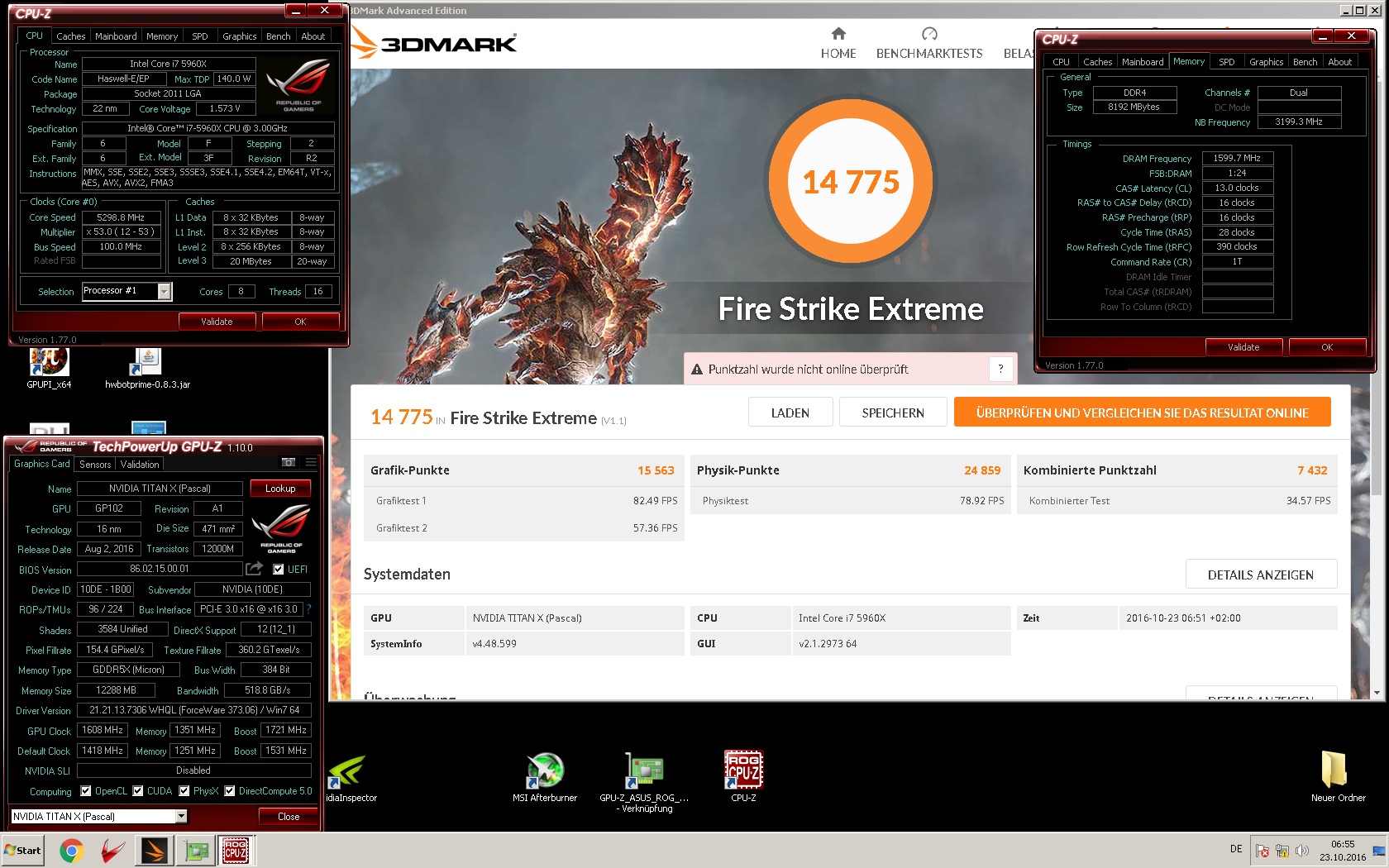The image size is (1389, 868).
Task: Click the NVIDIA SLI Disabled field
Action: pyautogui.click(x=193, y=770)
